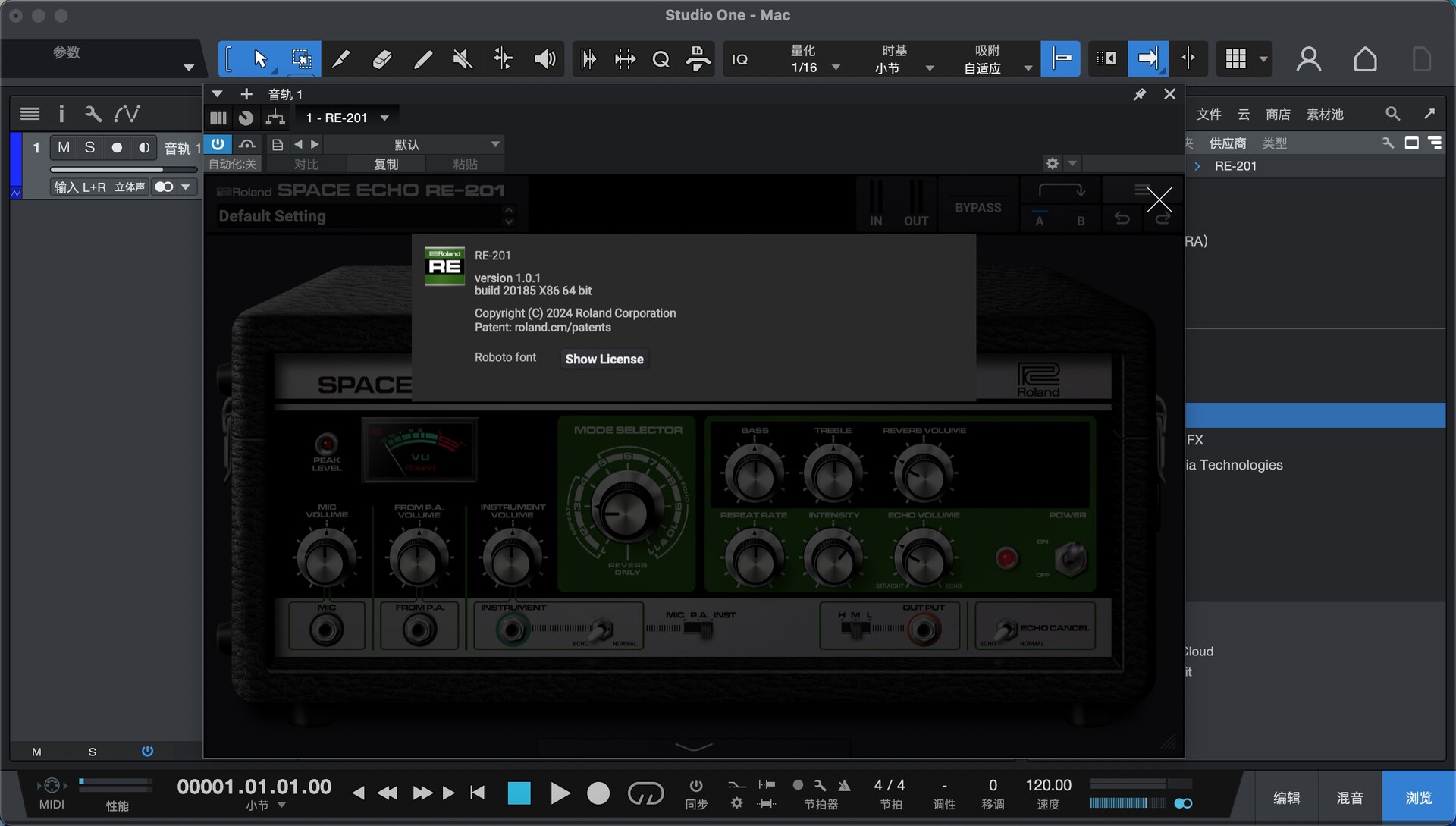Select the Eraser tool
Screen dimensions: 1456x826
tap(381, 59)
